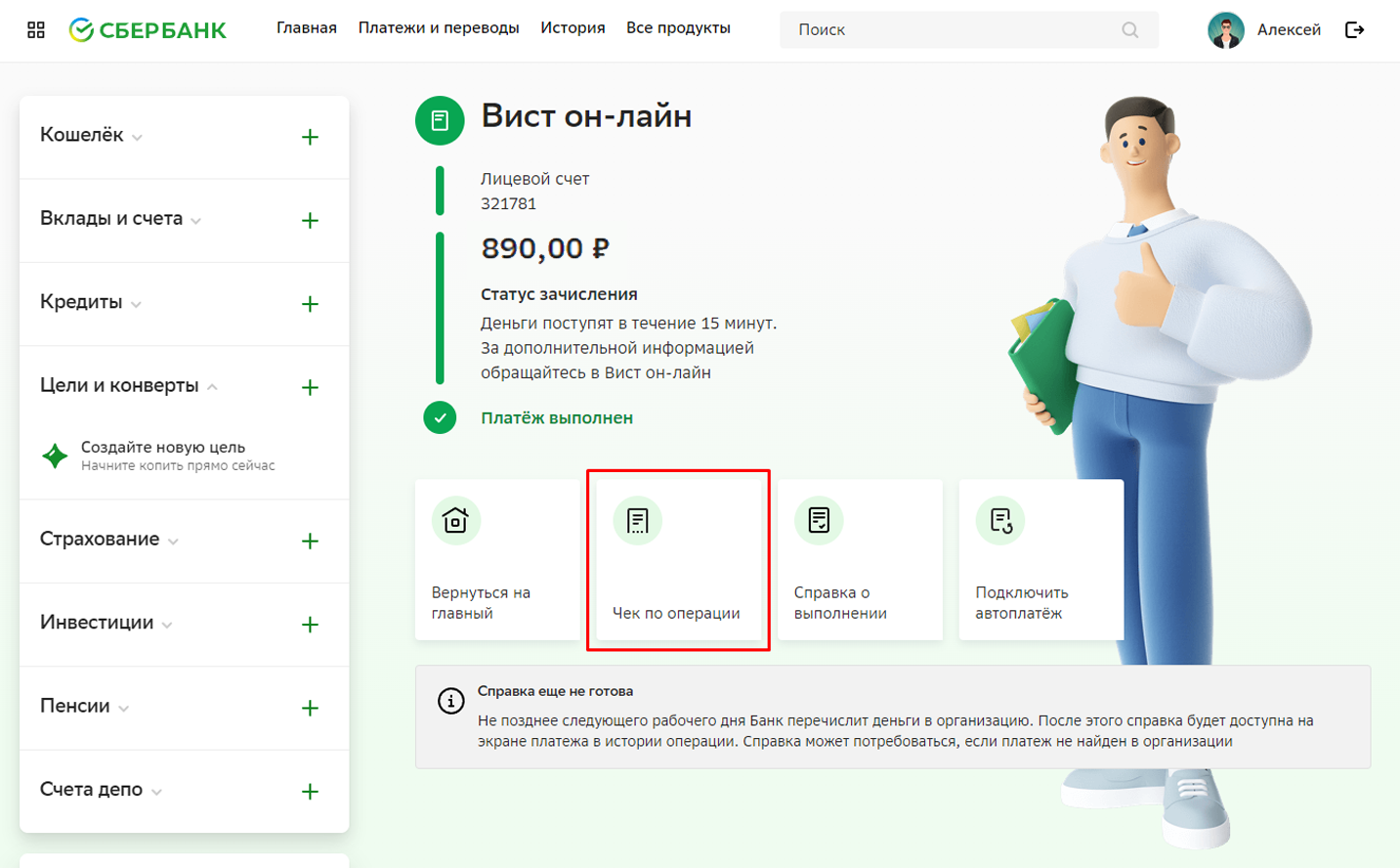Open Алексей's profile avatar

pos(1225,30)
